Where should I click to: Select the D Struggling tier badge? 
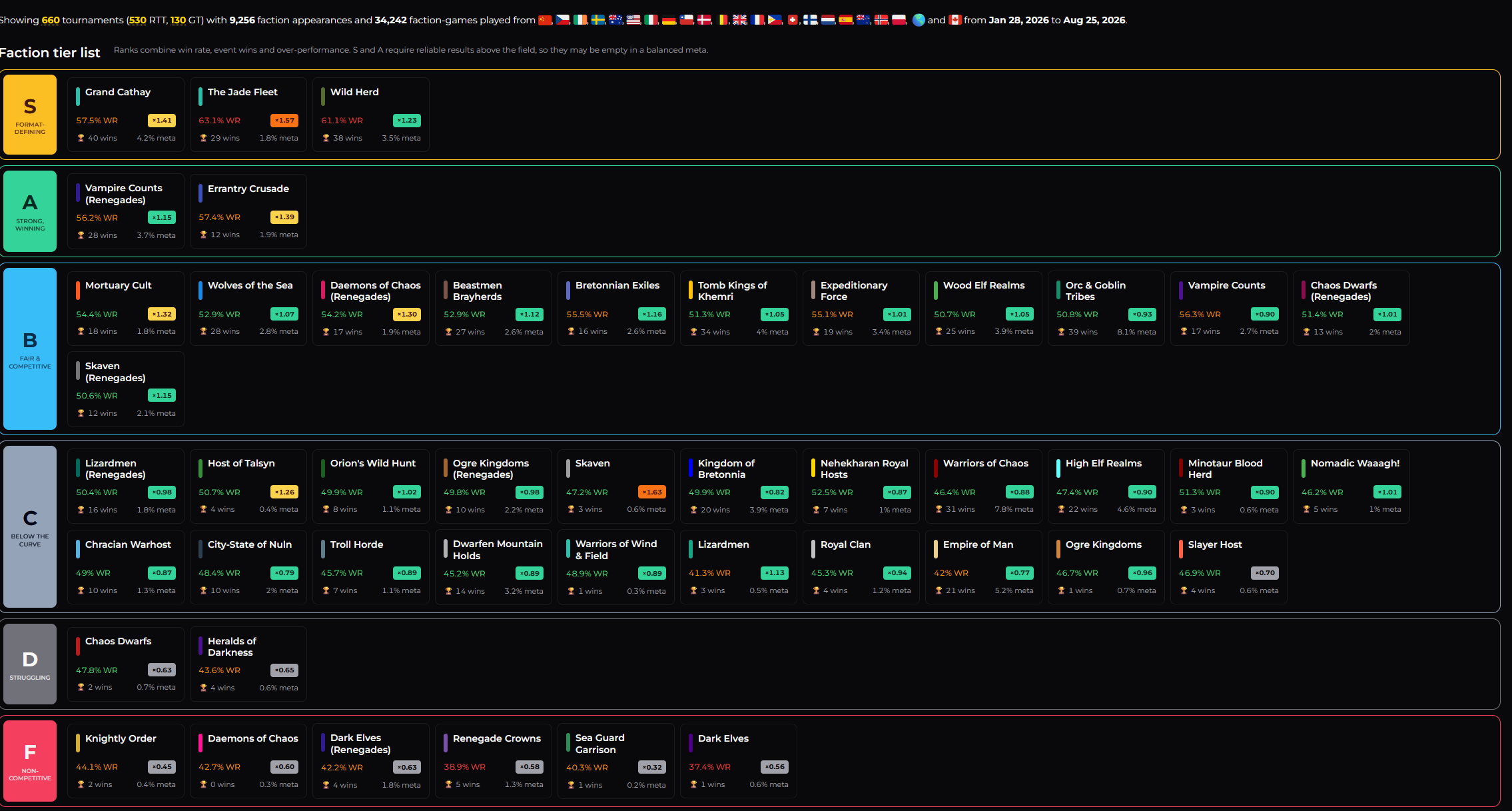30,664
